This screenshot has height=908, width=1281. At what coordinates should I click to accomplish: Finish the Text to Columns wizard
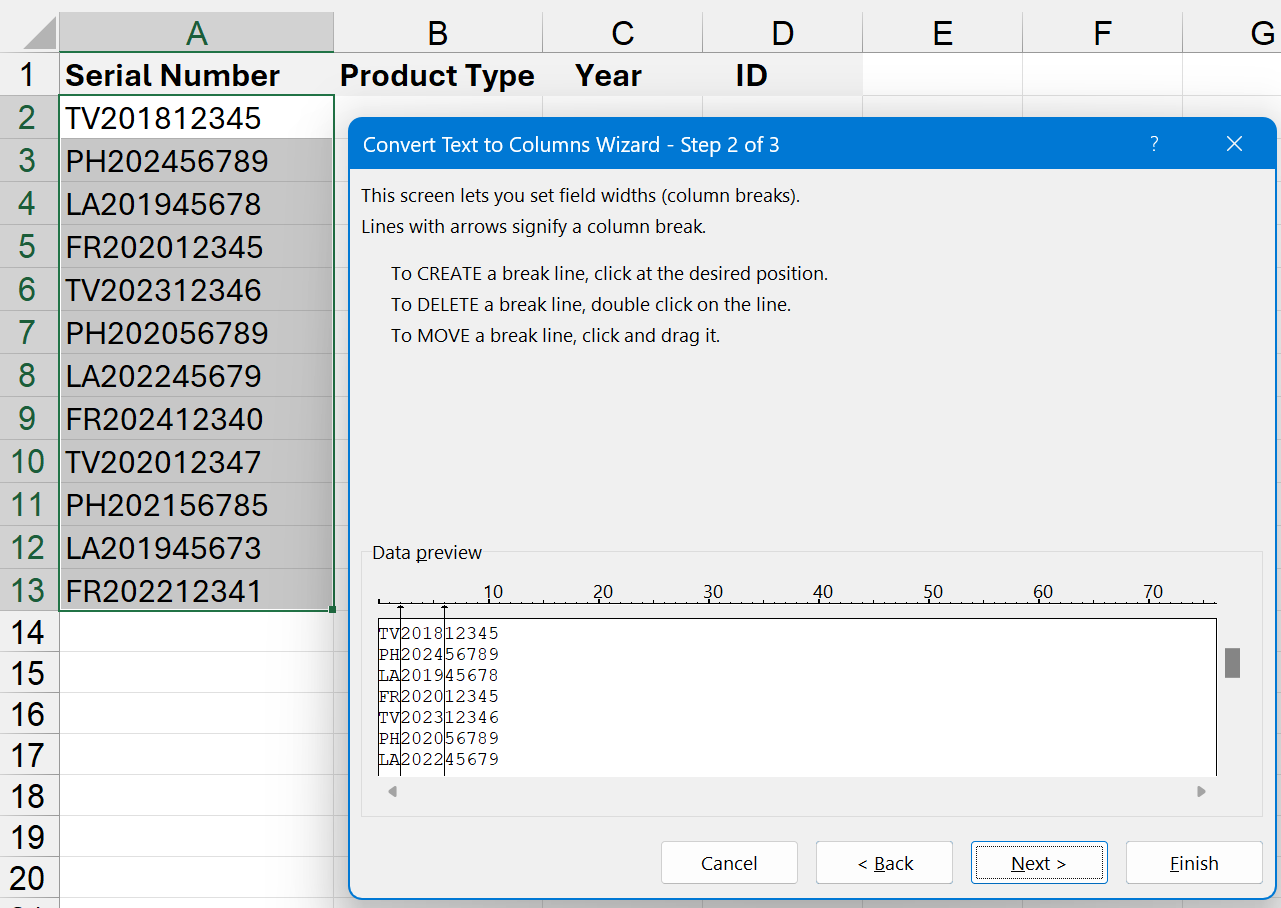1194,862
